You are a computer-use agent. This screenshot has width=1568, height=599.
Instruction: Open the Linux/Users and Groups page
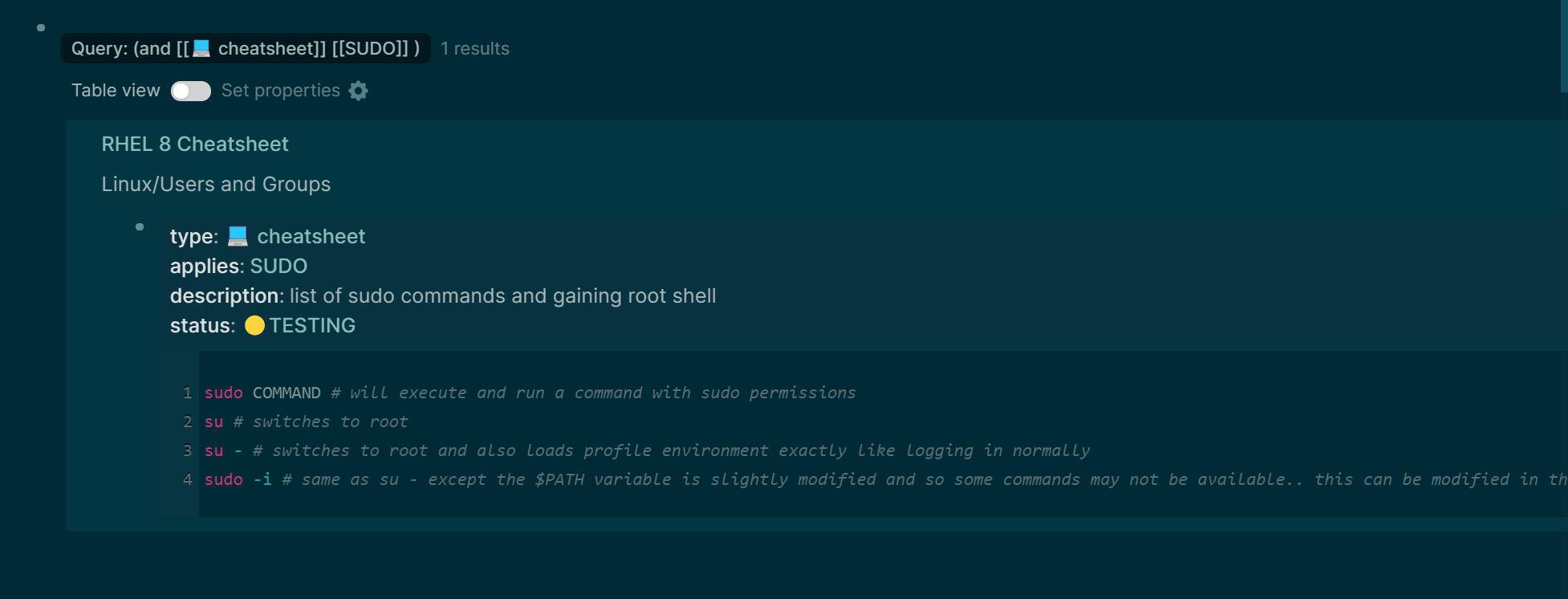point(216,184)
